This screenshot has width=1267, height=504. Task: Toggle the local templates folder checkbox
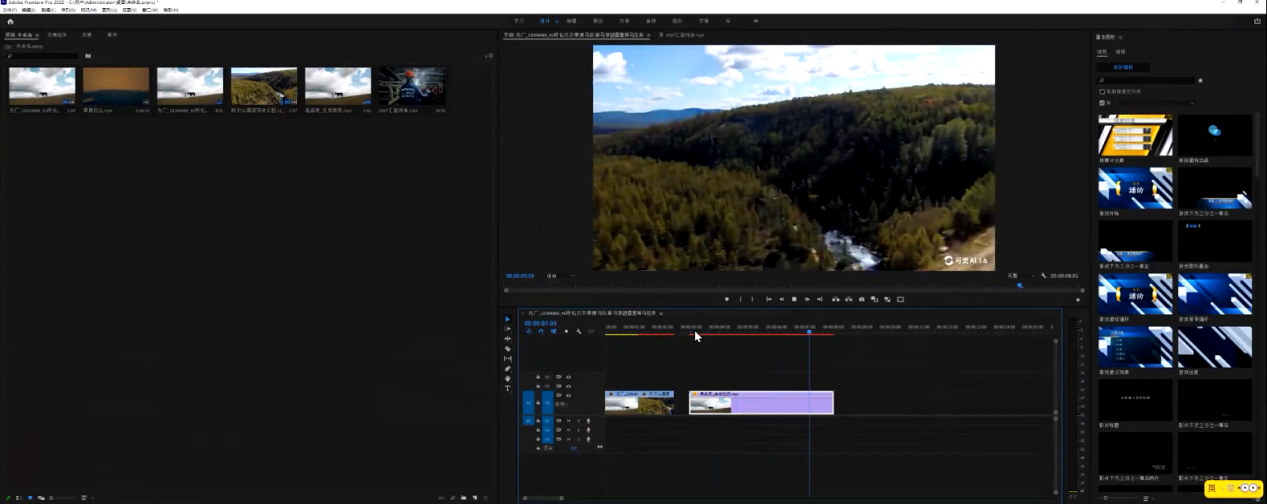click(1102, 91)
